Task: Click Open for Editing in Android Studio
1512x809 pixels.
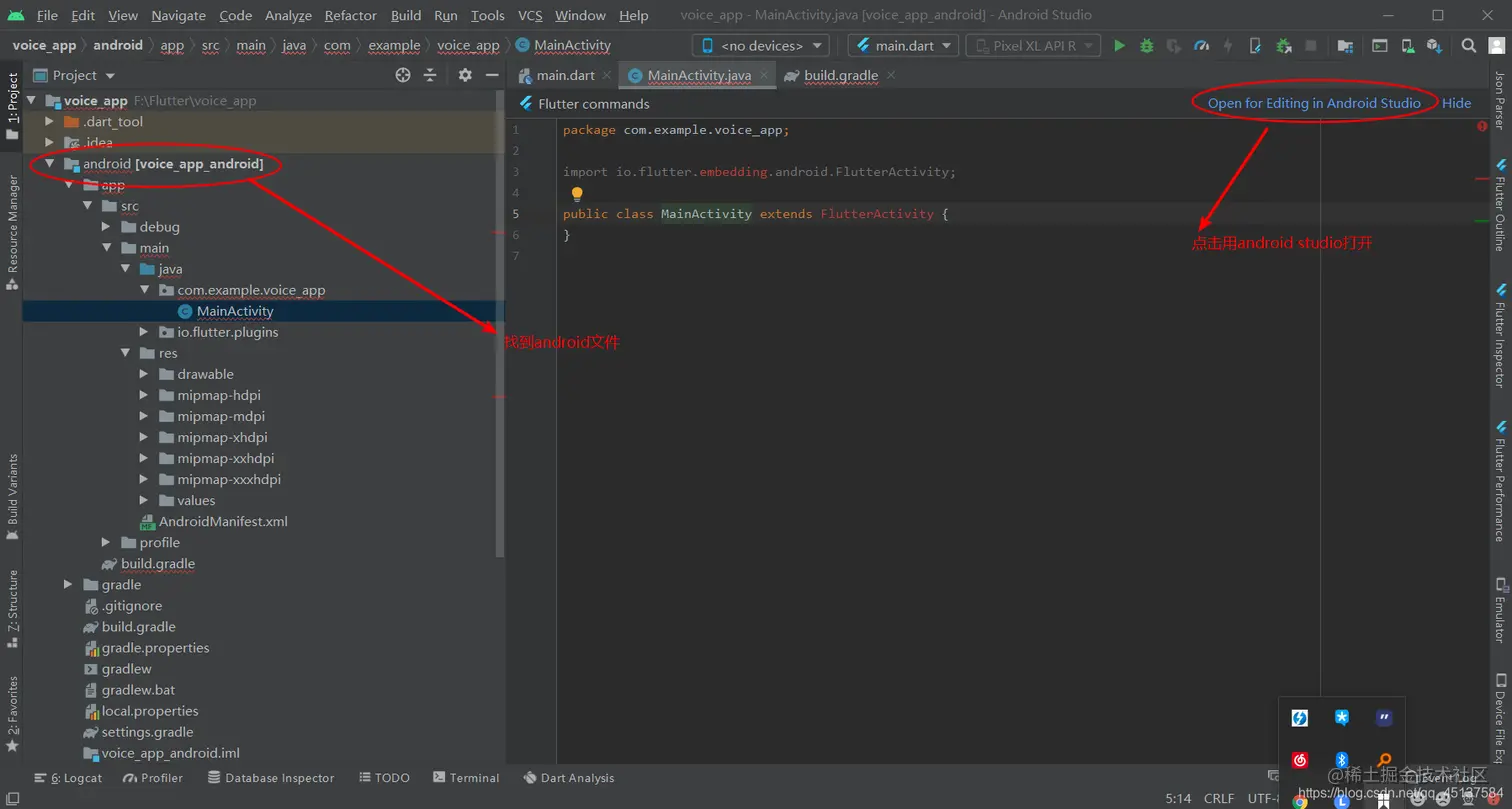Action: [x=1314, y=103]
